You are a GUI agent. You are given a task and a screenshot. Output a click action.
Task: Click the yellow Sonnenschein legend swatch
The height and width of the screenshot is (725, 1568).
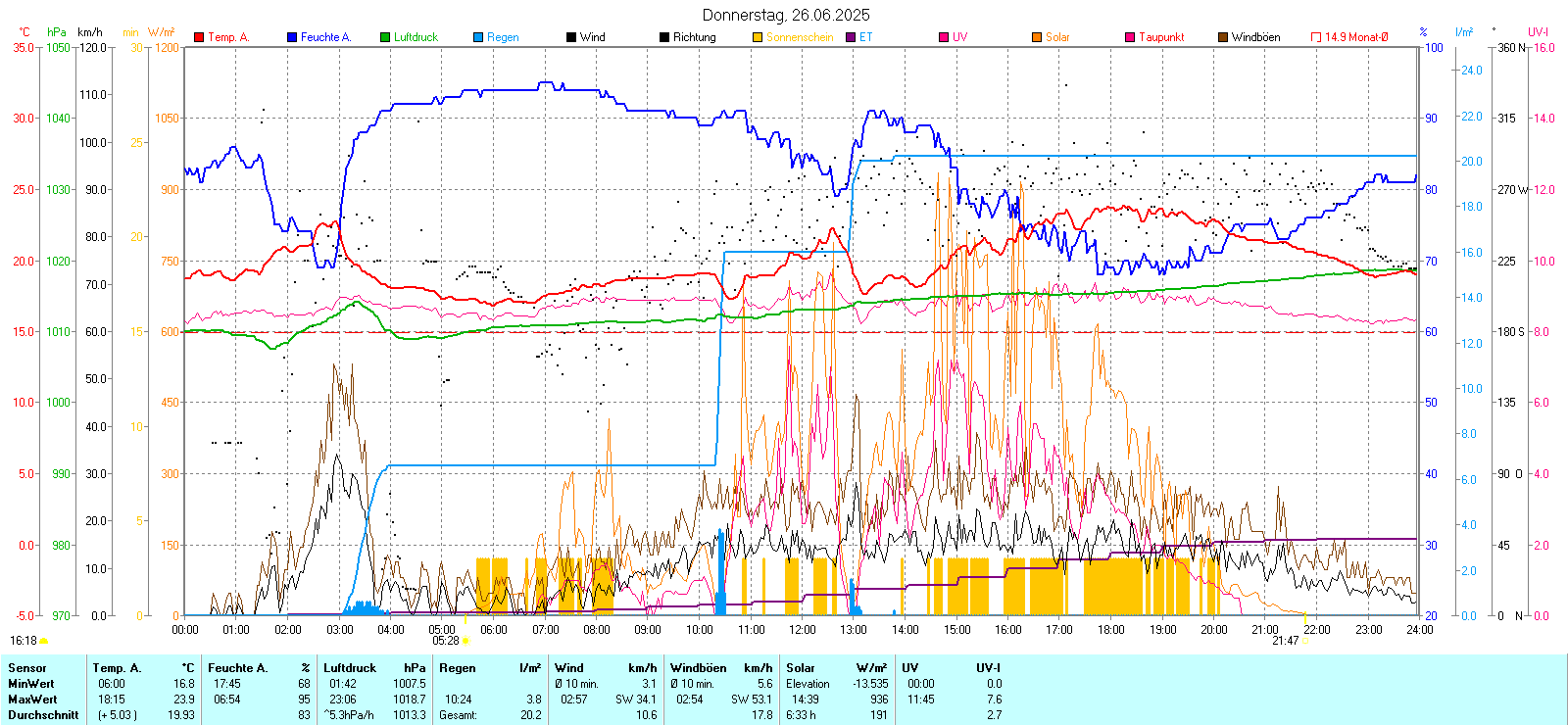tap(758, 37)
